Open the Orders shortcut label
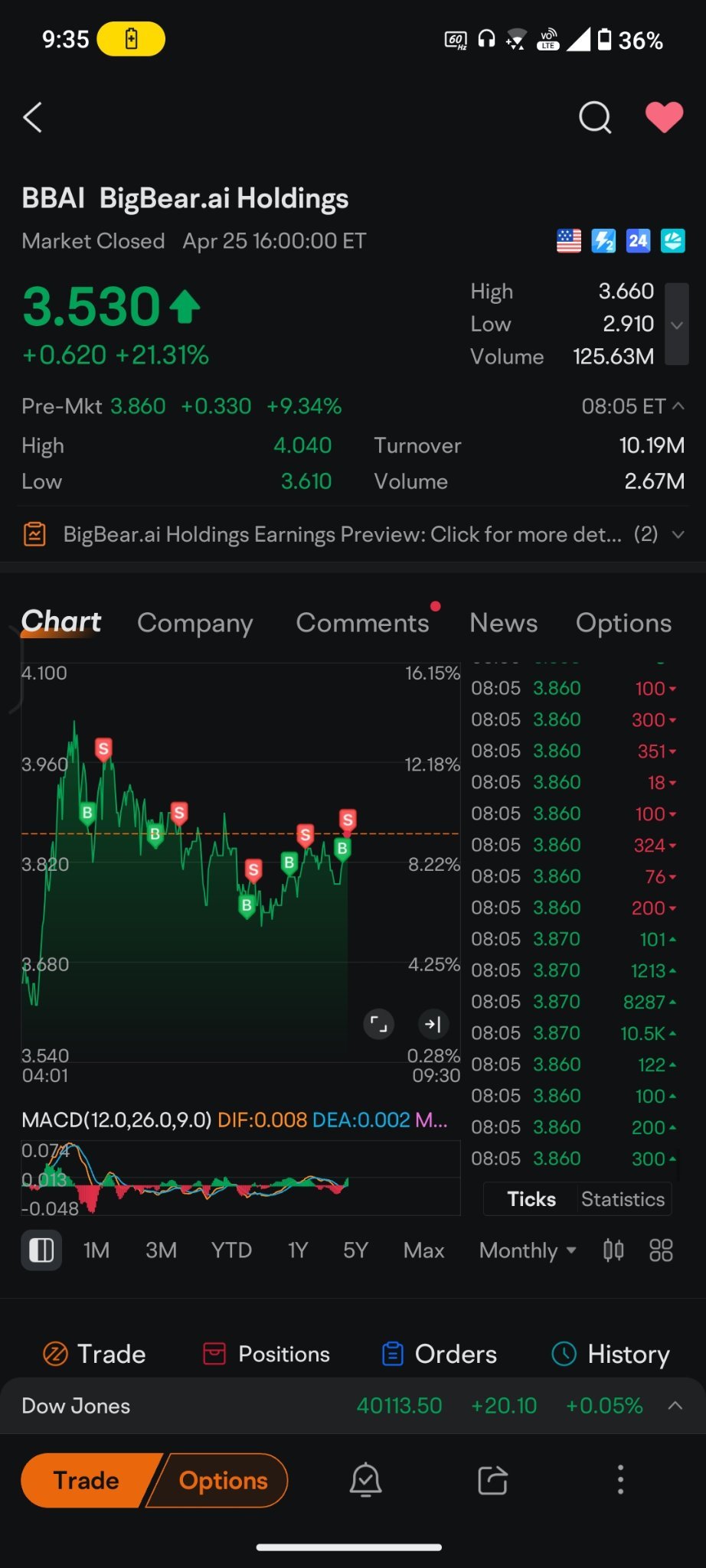706x1568 pixels. pyautogui.click(x=456, y=1354)
